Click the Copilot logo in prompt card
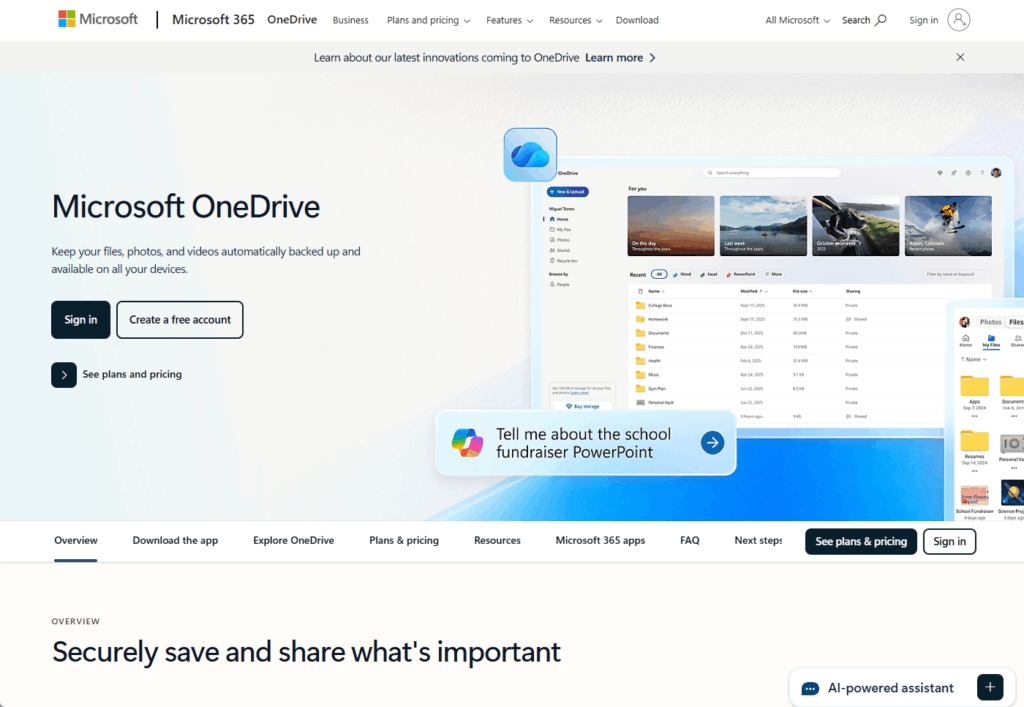This screenshot has height=707, width=1024. [x=467, y=443]
